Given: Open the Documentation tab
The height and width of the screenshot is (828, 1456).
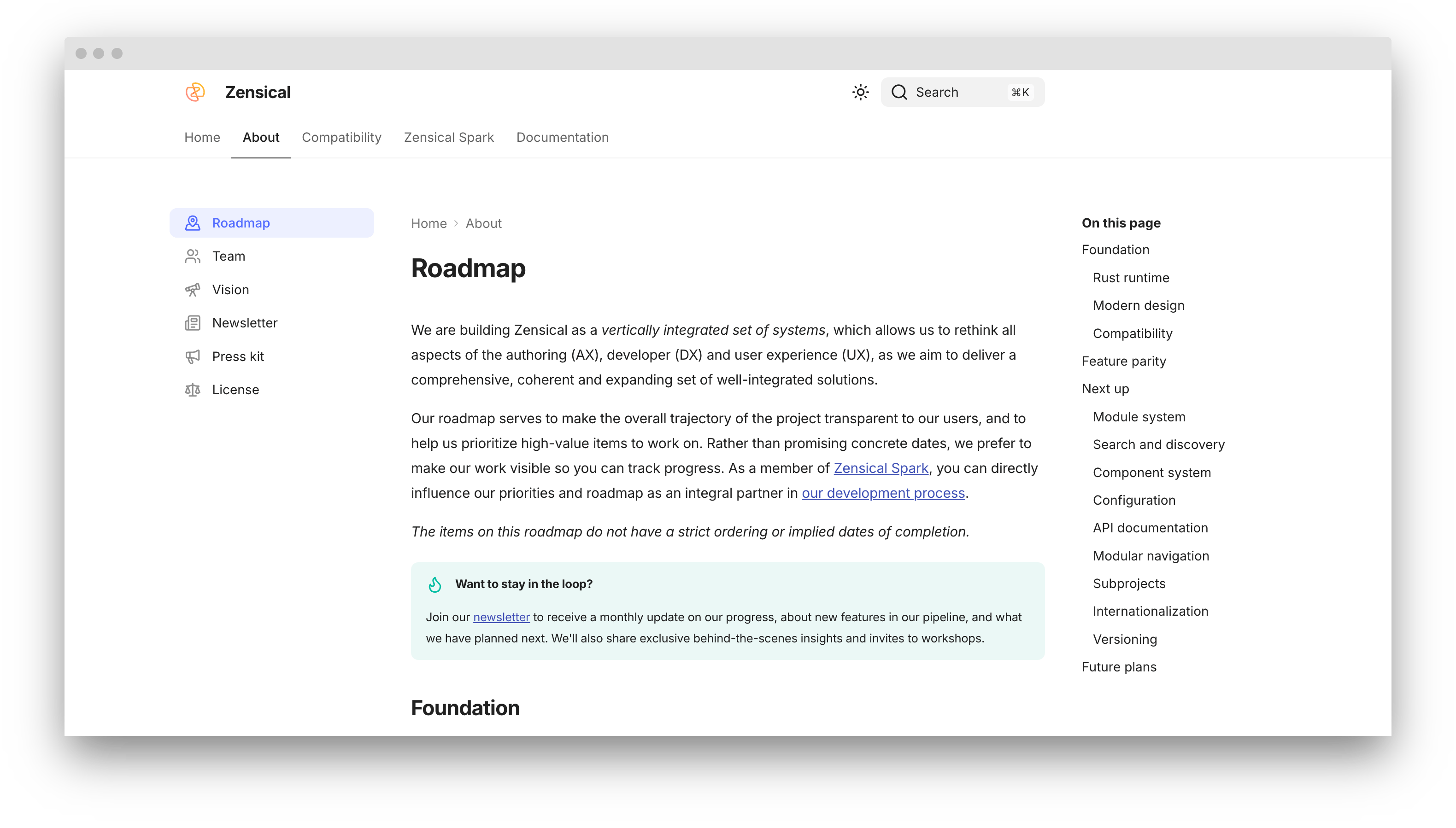Looking at the screenshot, I should point(562,137).
